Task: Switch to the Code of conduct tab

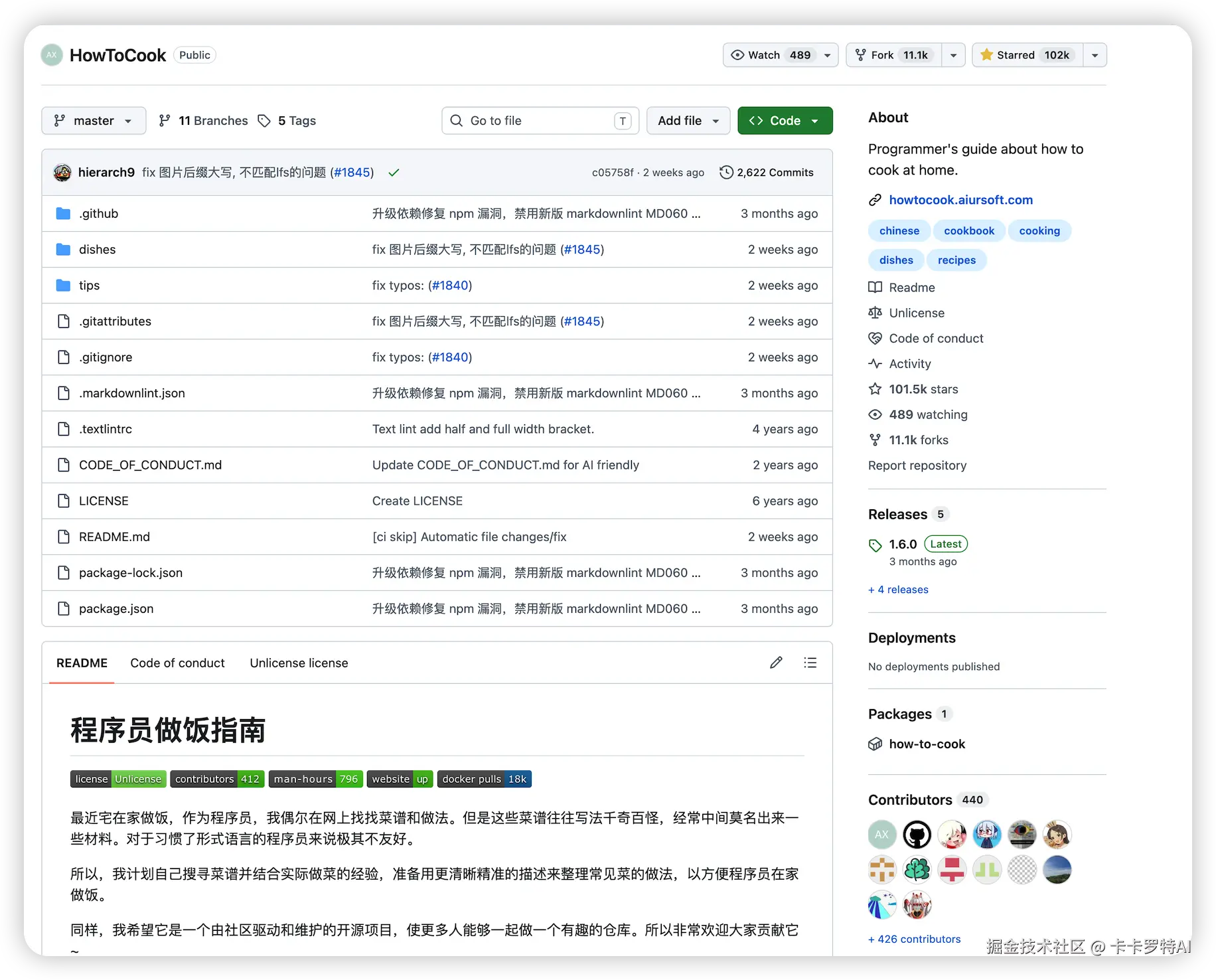Action: 177,663
